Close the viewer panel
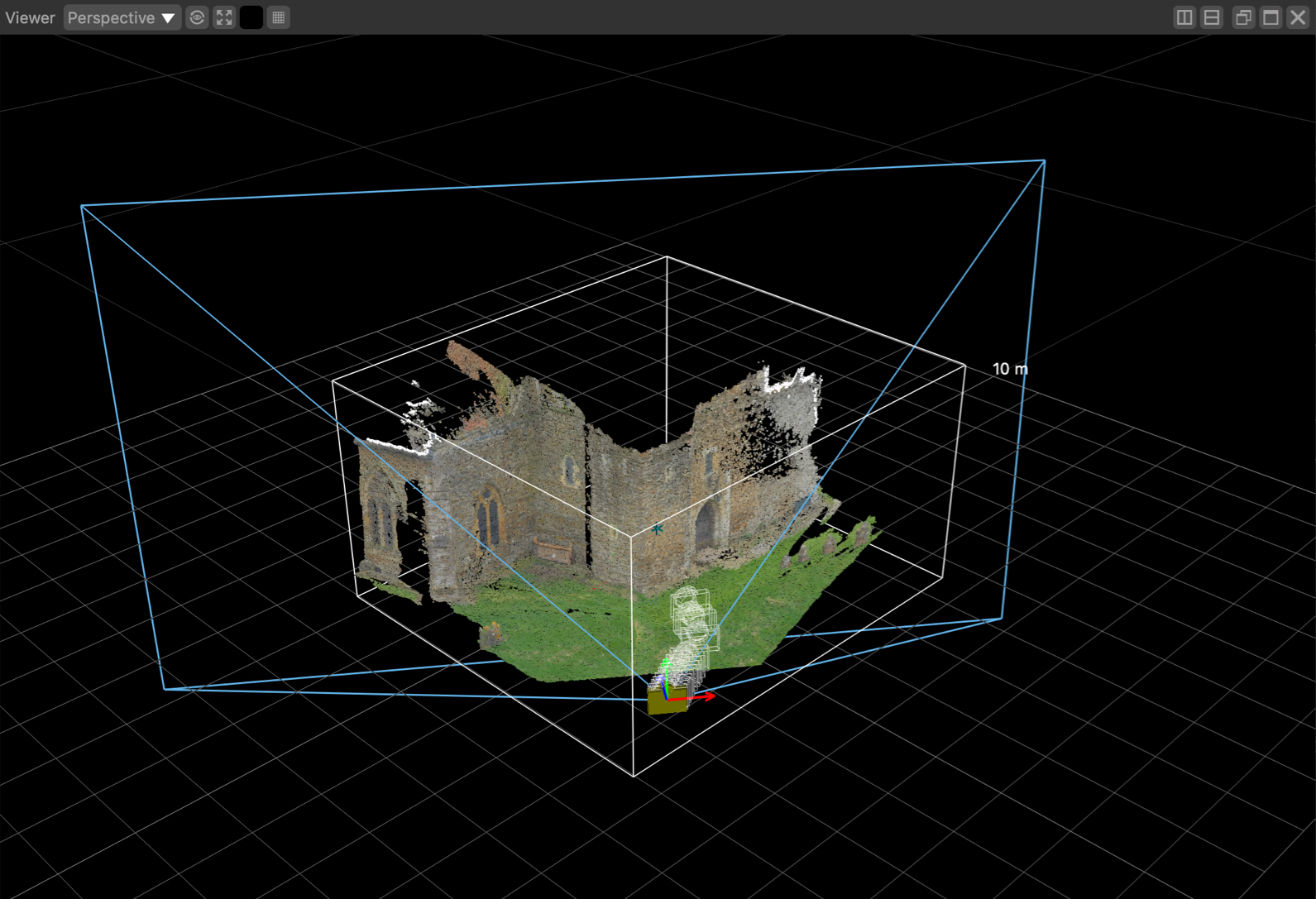Image resolution: width=1316 pixels, height=899 pixels. [1298, 17]
